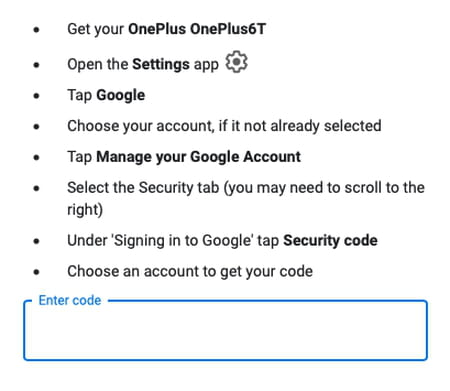Screen dimensions: 450x391
Task: Click the bullet before Select the Security
Action: [x=36, y=188]
